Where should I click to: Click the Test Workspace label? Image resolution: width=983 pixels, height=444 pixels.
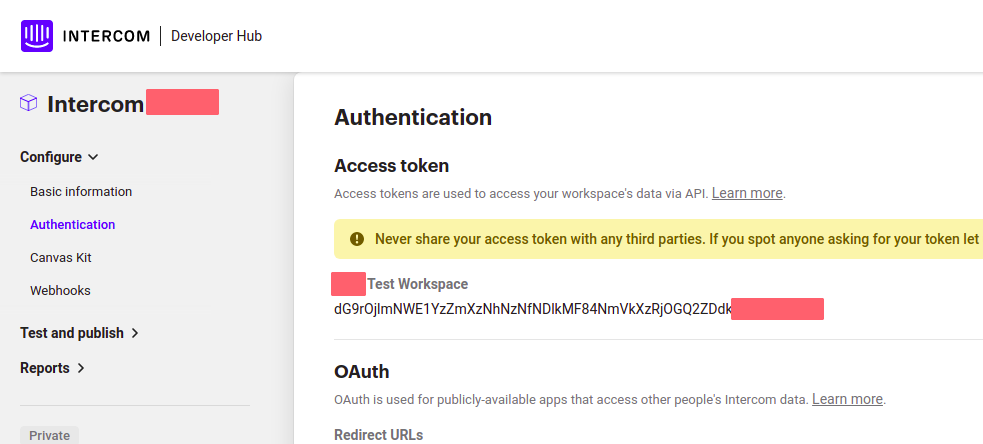tap(418, 284)
